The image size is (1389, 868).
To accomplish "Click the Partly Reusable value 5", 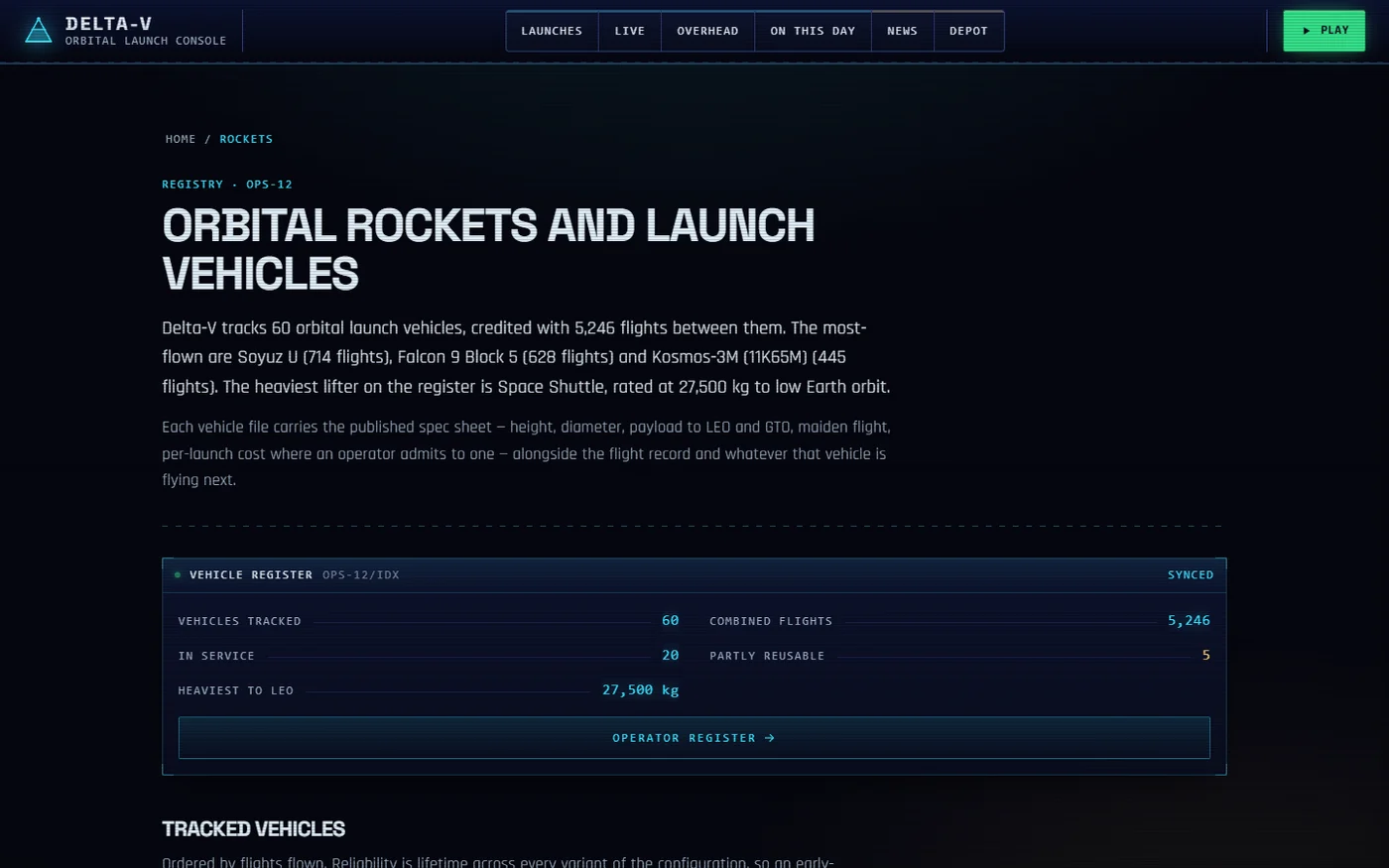I will (1206, 656).
